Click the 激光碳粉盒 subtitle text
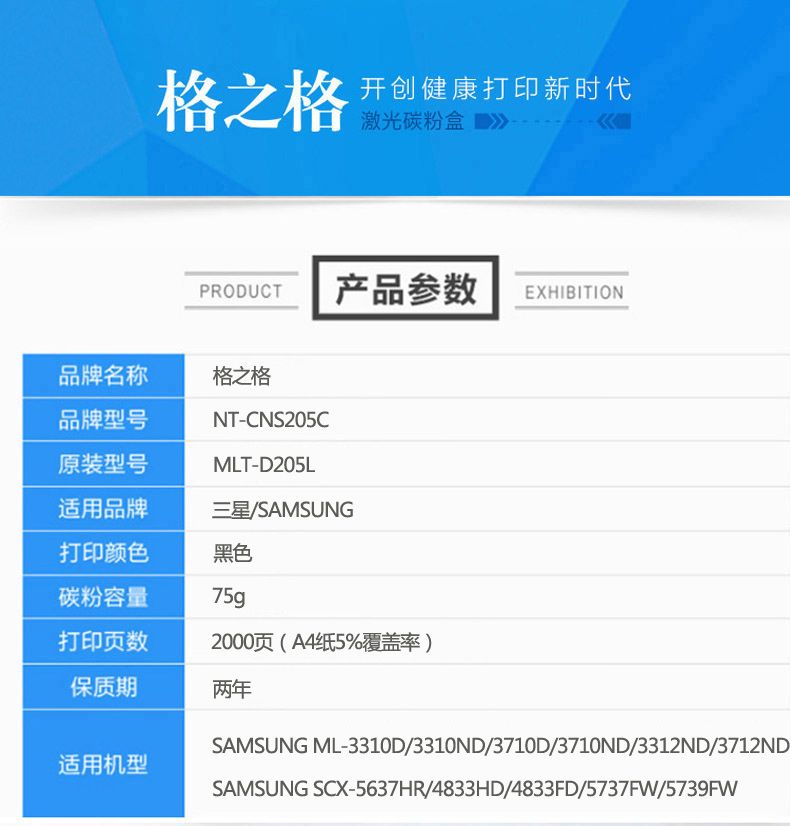The width and height of the screenshot is (790, 826). click(412, 121)
